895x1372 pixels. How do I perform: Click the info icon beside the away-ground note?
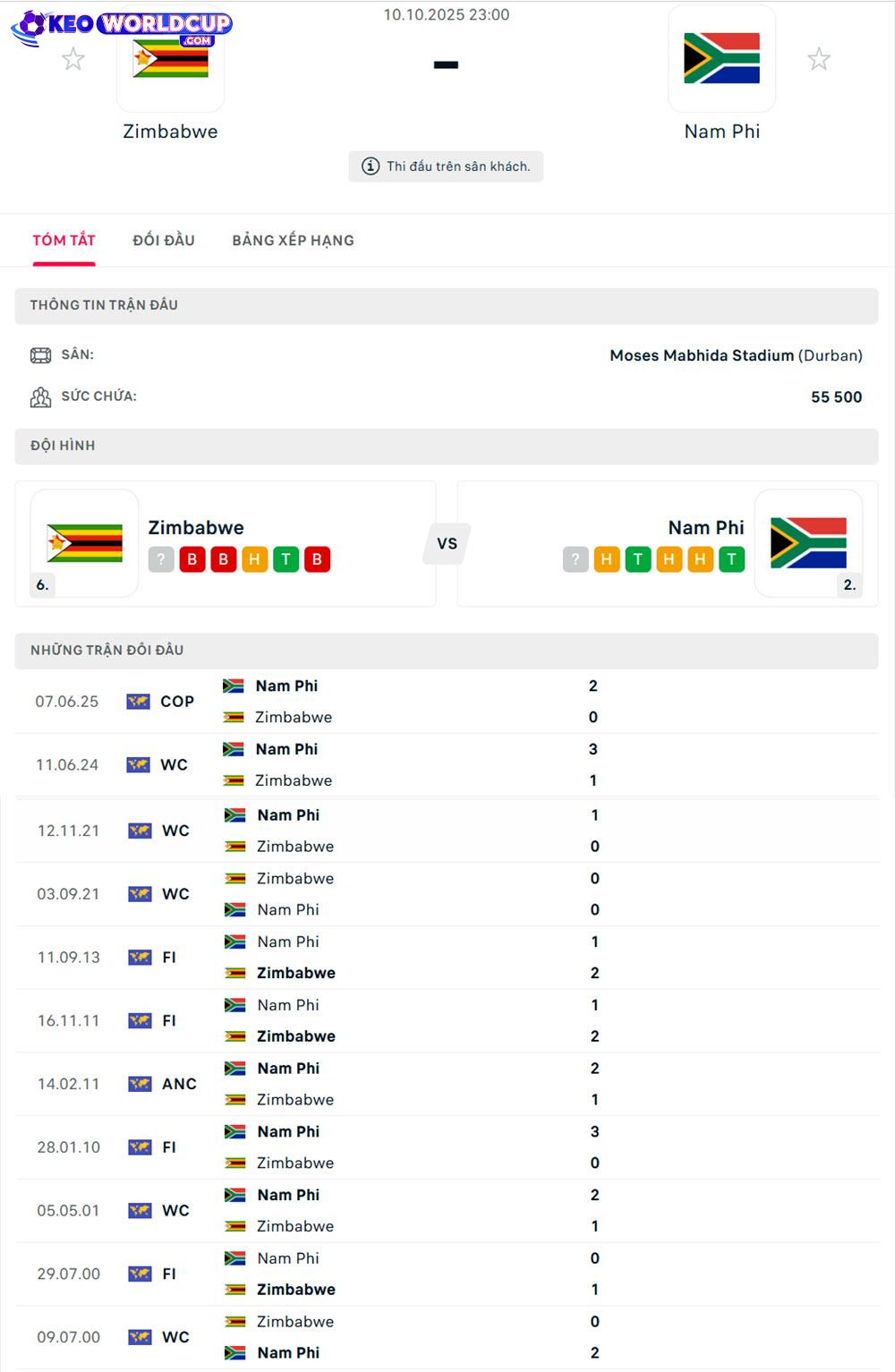(371, 166)
